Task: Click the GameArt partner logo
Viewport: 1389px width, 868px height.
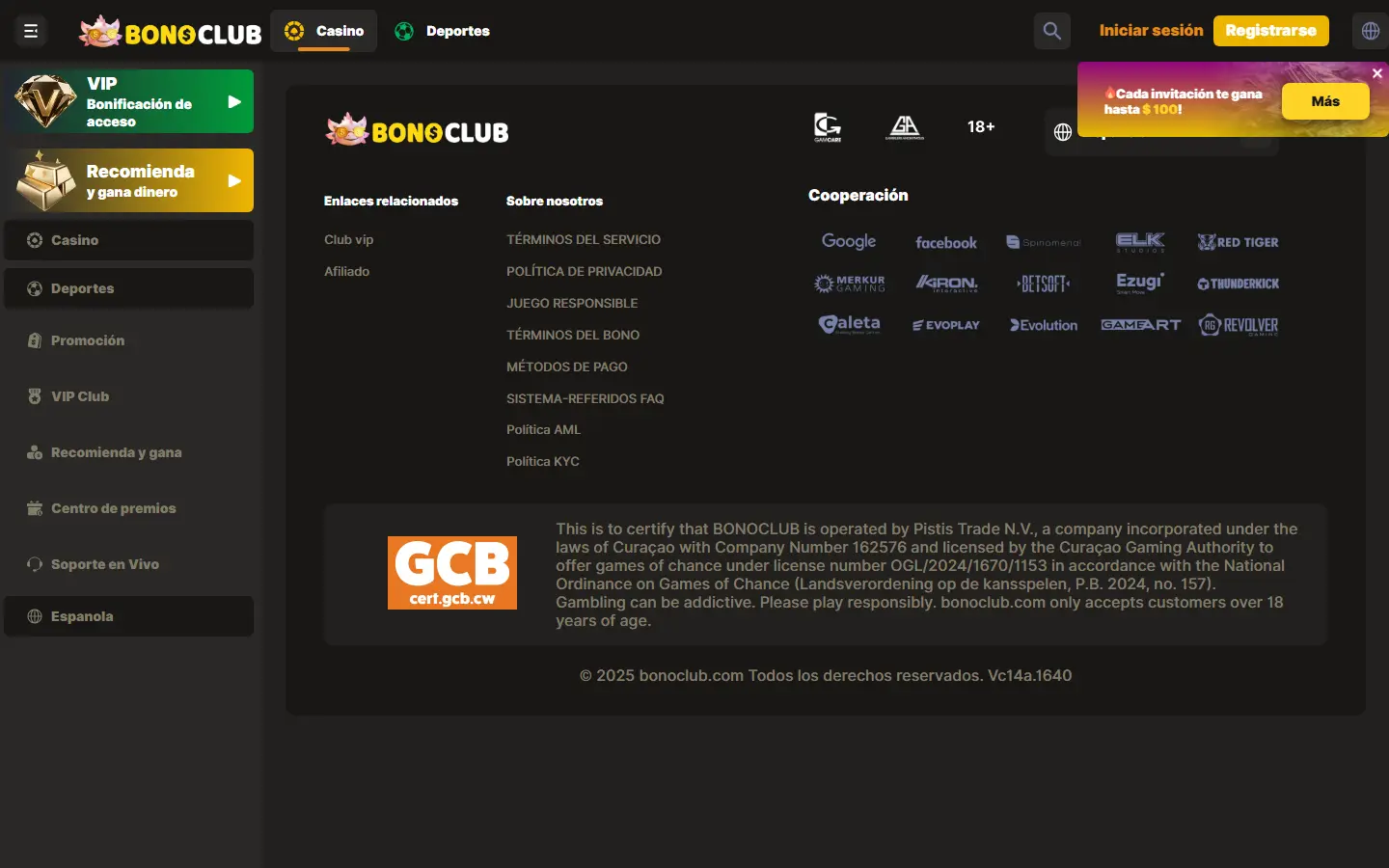Action: pyautogui.click(x=1140, y=325)
